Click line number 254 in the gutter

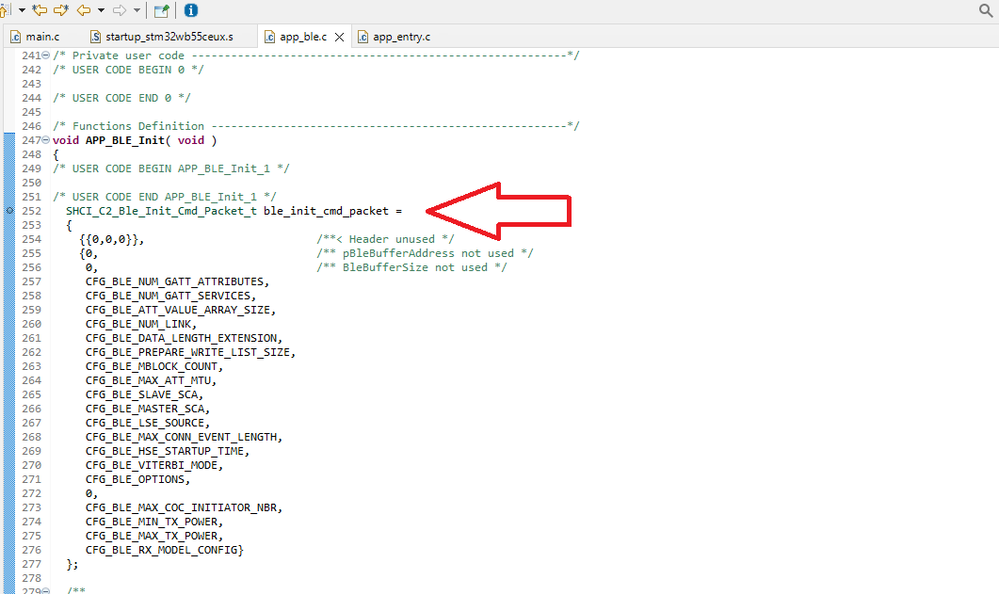(31, 239)
